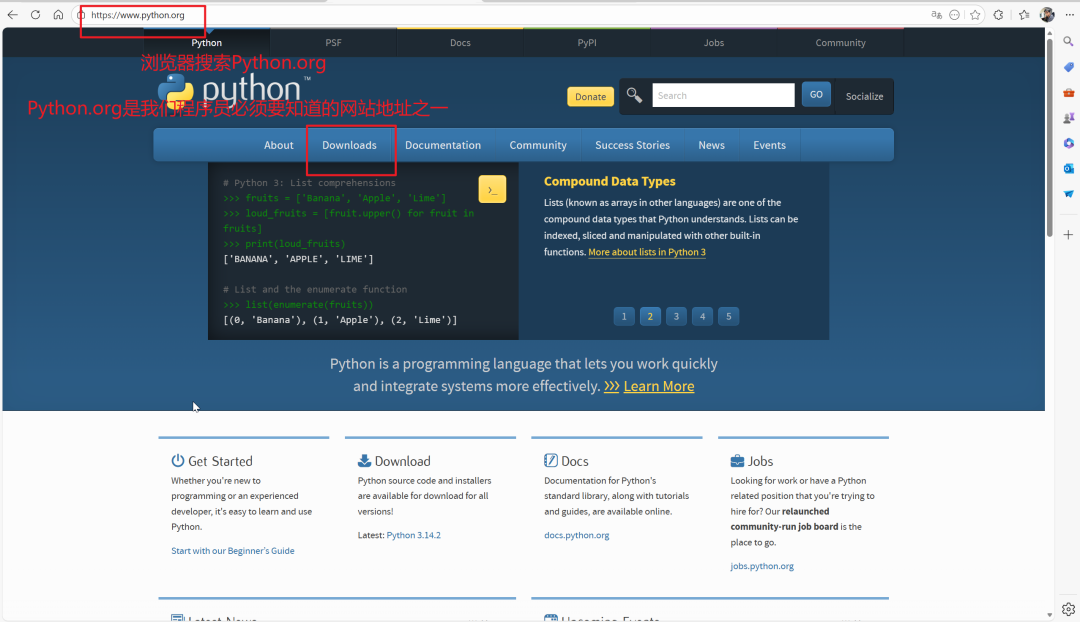
Task: Show slide 5 in the code carousel
Action: [x=729, y=316]
